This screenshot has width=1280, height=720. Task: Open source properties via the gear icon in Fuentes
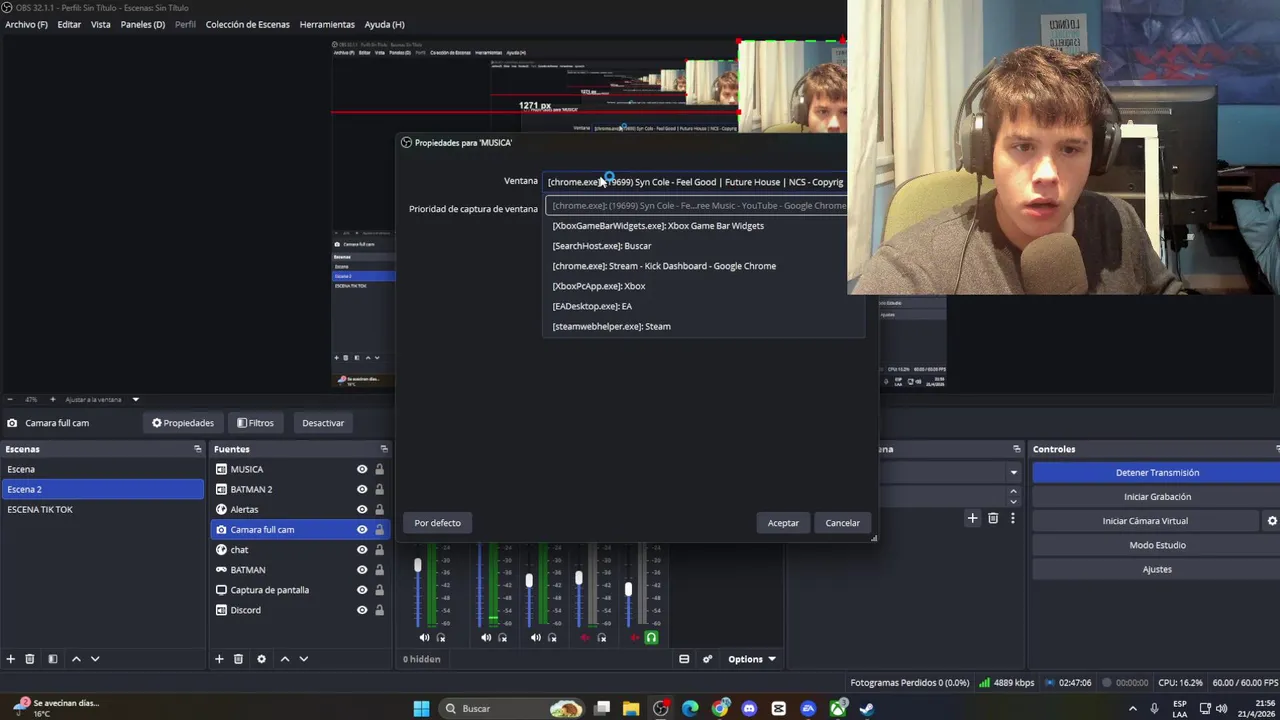(261, 659)
